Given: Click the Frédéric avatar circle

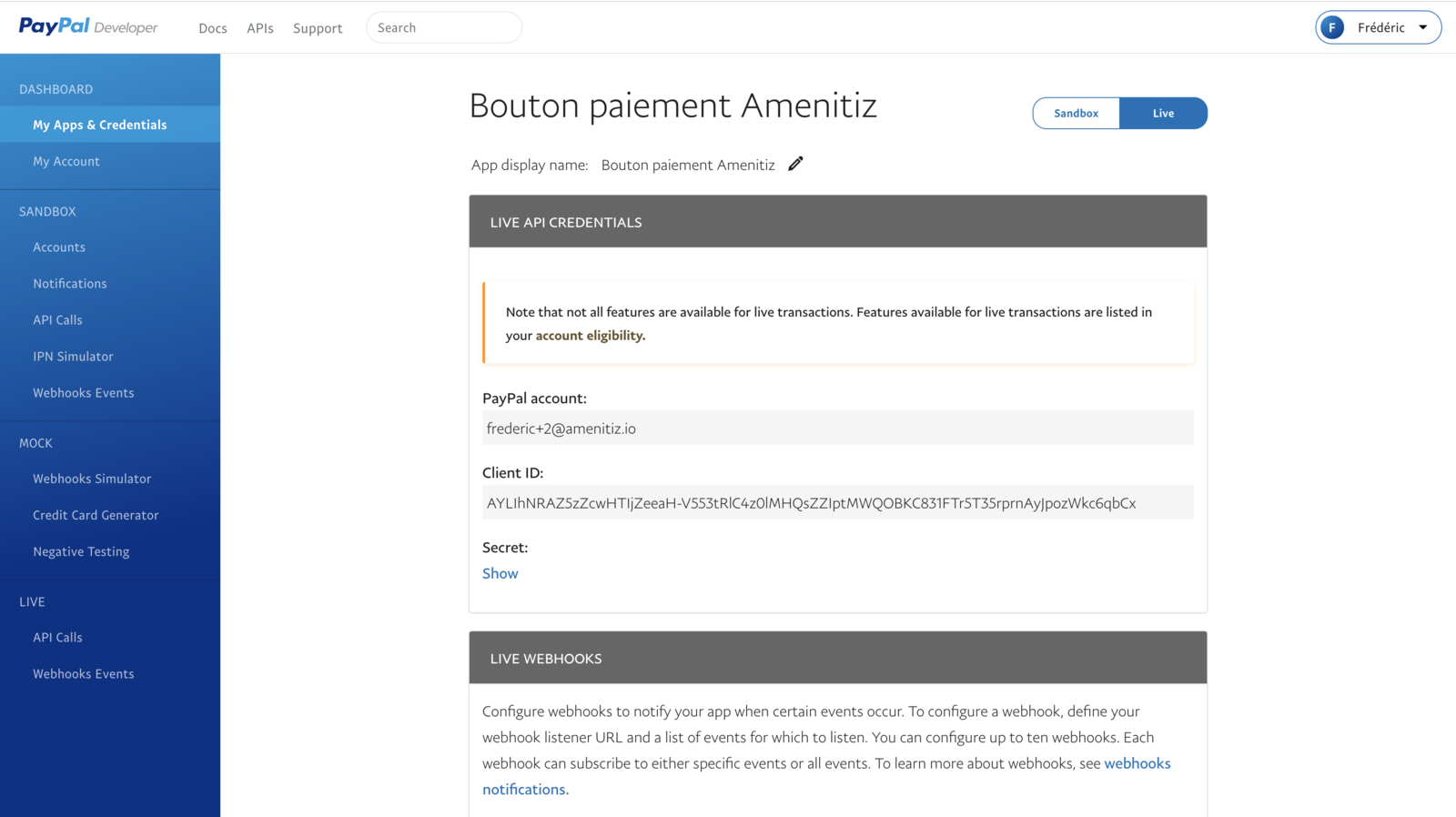Looking at the screenshot, I should click(x=1332, y=27).
